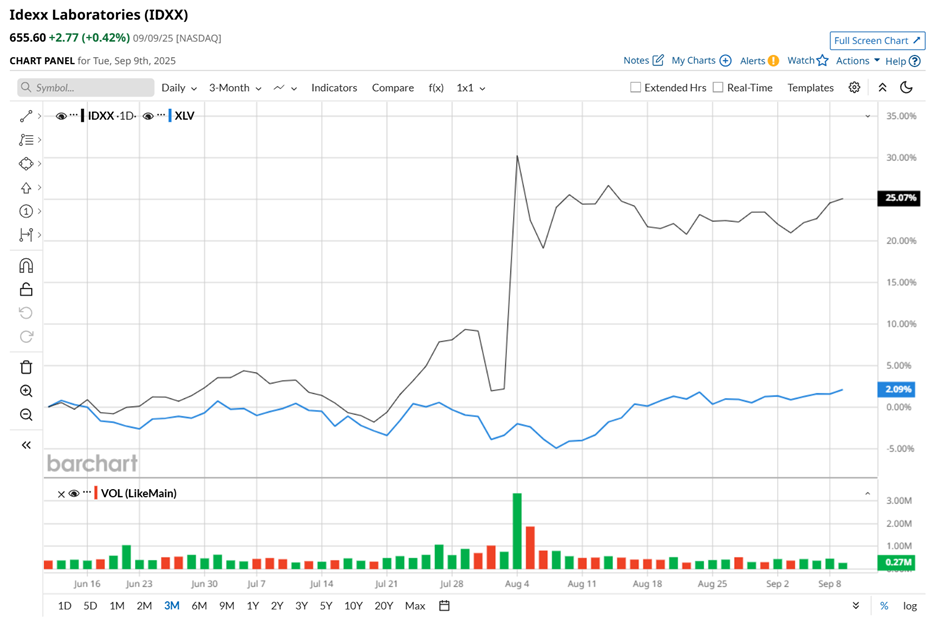Viewport: 940px width, 621px height.
Task: Open the Indicators menu
Action: point(334,88)
